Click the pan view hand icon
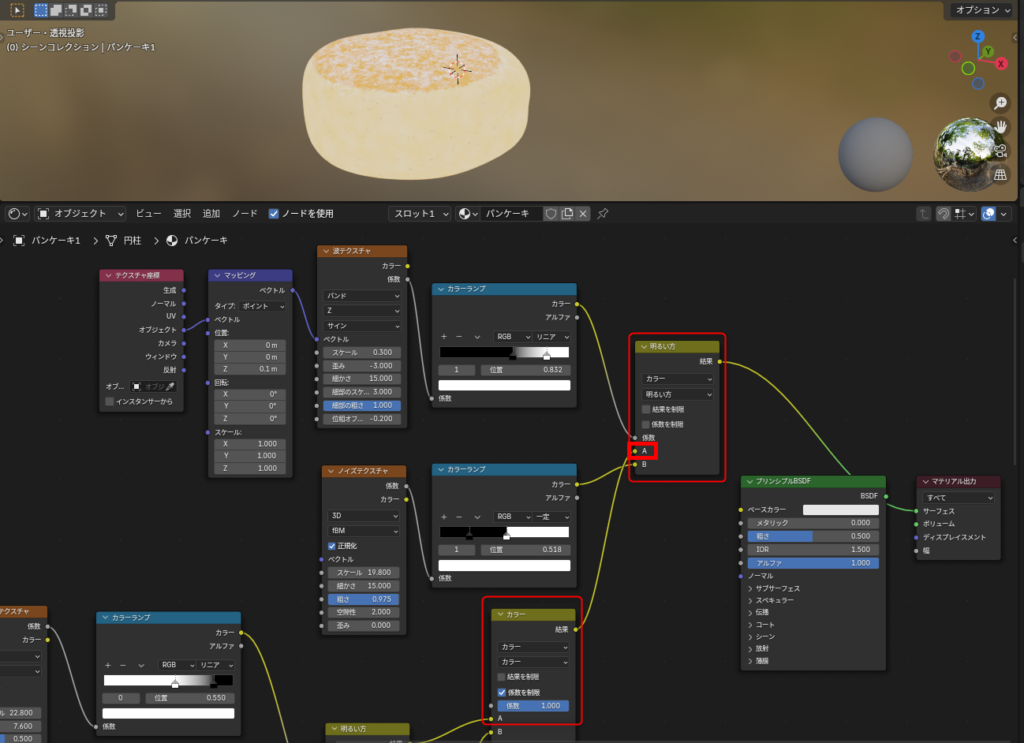This screenshot has width=1024, height=743. tap(1000, 127)
